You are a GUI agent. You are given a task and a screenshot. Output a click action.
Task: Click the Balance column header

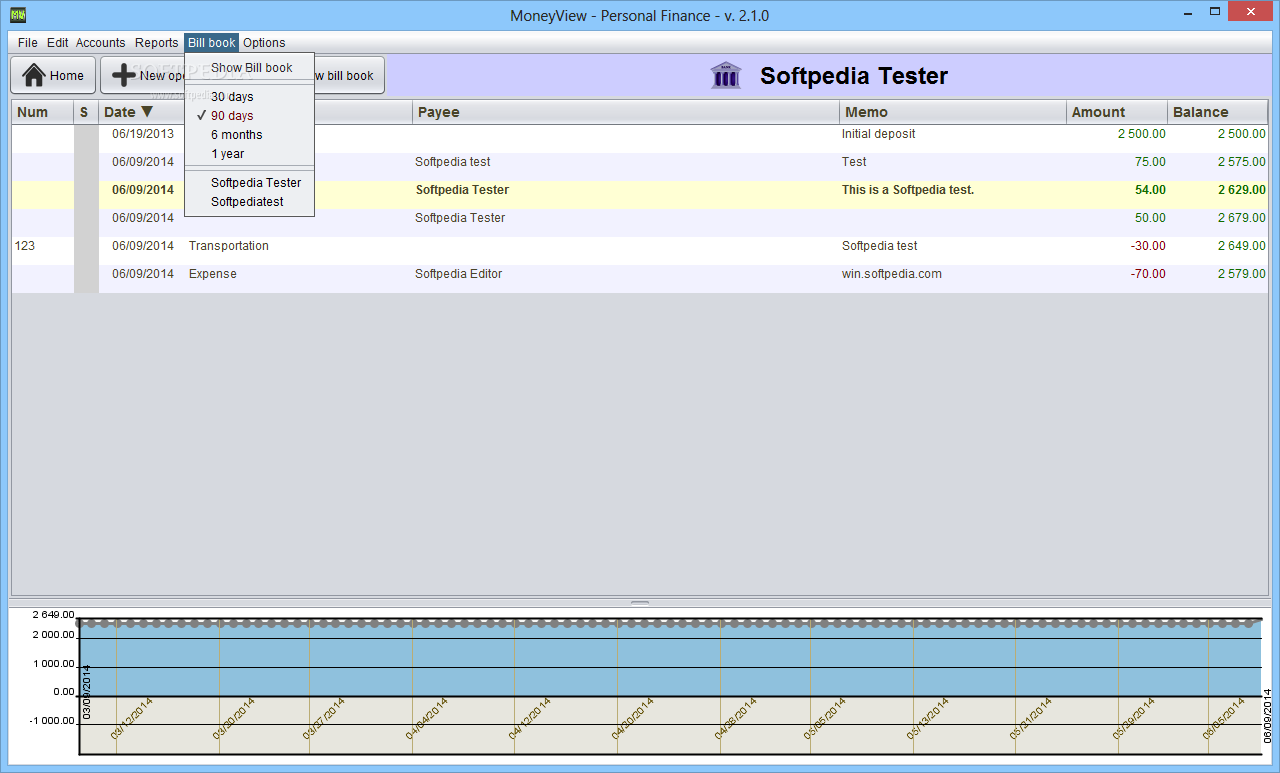click(1218, 112)
